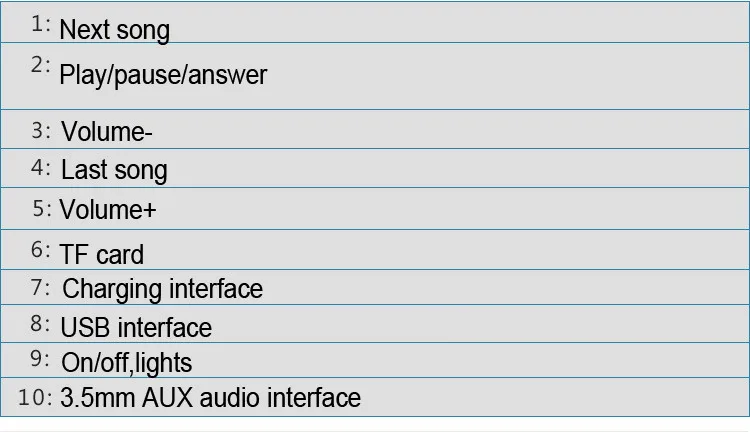
Task: Click the number 9 row marker
Action: click(x=40, y=358)
